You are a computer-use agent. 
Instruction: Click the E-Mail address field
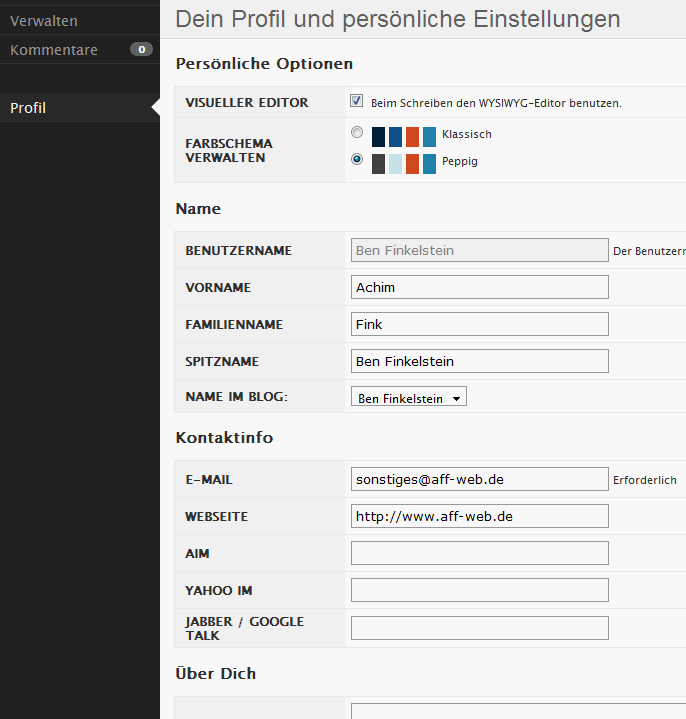coord(479,479)
